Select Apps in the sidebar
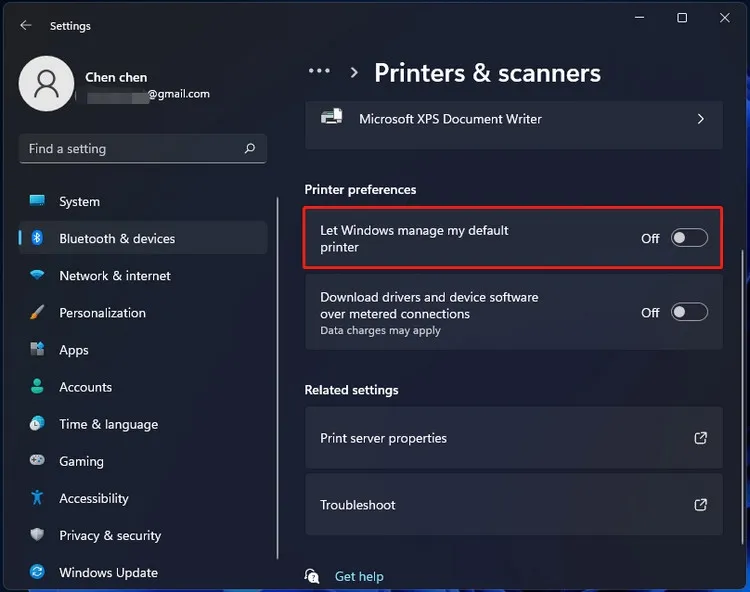750x592 pixels. tap(143, 350)
